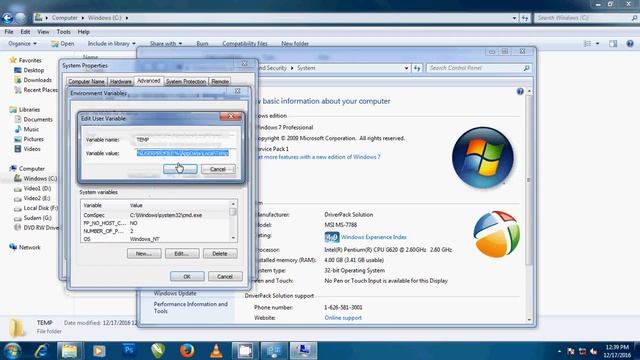Screen dimensions: 640x360
Task: Open Downloads in Favorites
Action: click(x=37, y=80)
